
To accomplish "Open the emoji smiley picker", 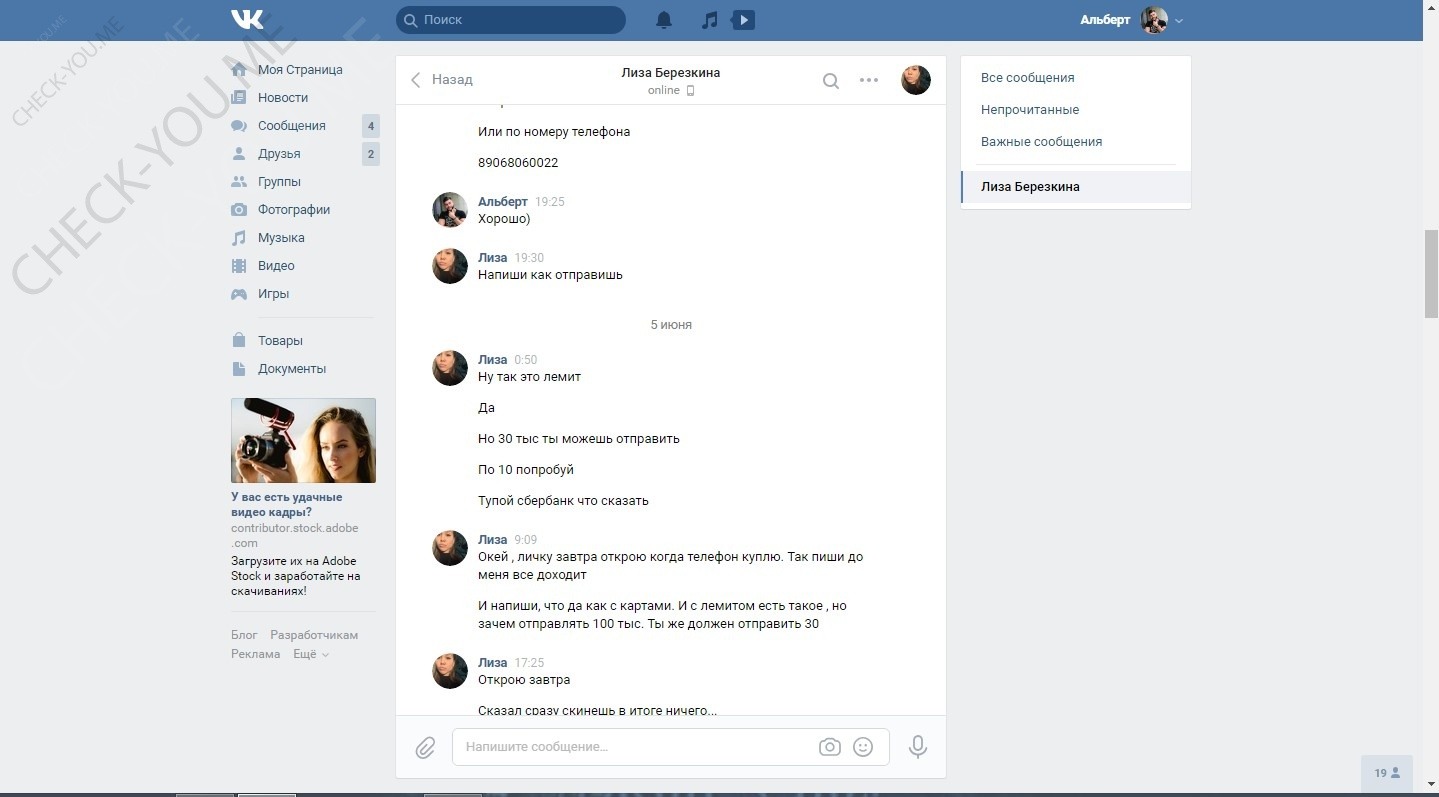I will [863, 747].
